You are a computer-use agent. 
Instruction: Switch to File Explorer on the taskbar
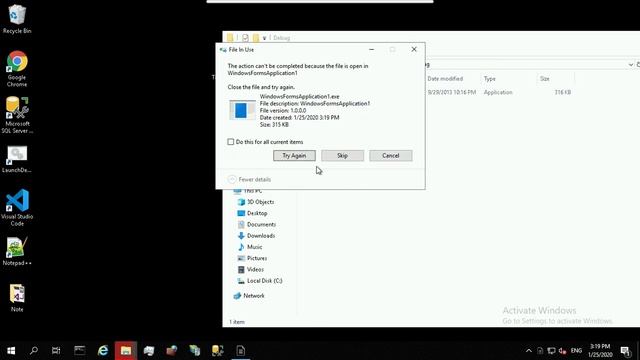(x=126, y=351)
